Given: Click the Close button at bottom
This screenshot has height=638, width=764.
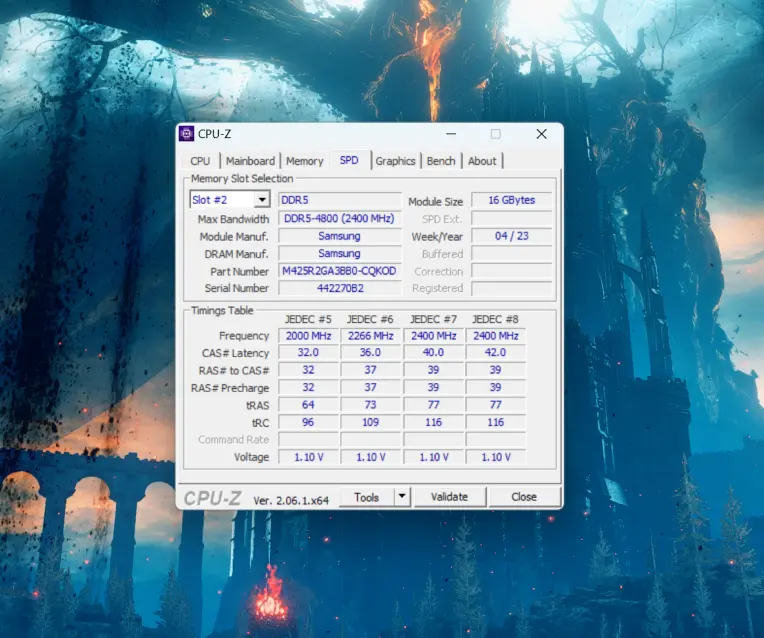Looking at the screenshot, I should click(524, 497).
